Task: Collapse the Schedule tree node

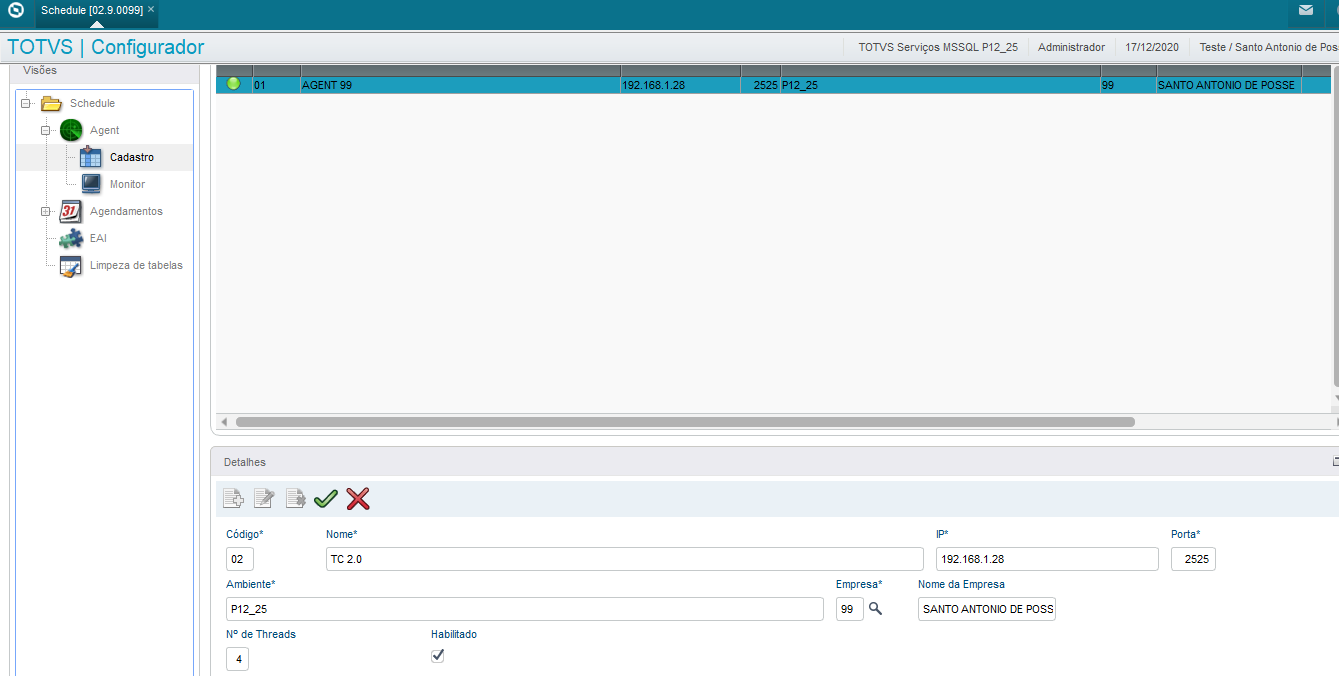Action: click(x=24, y=103)
